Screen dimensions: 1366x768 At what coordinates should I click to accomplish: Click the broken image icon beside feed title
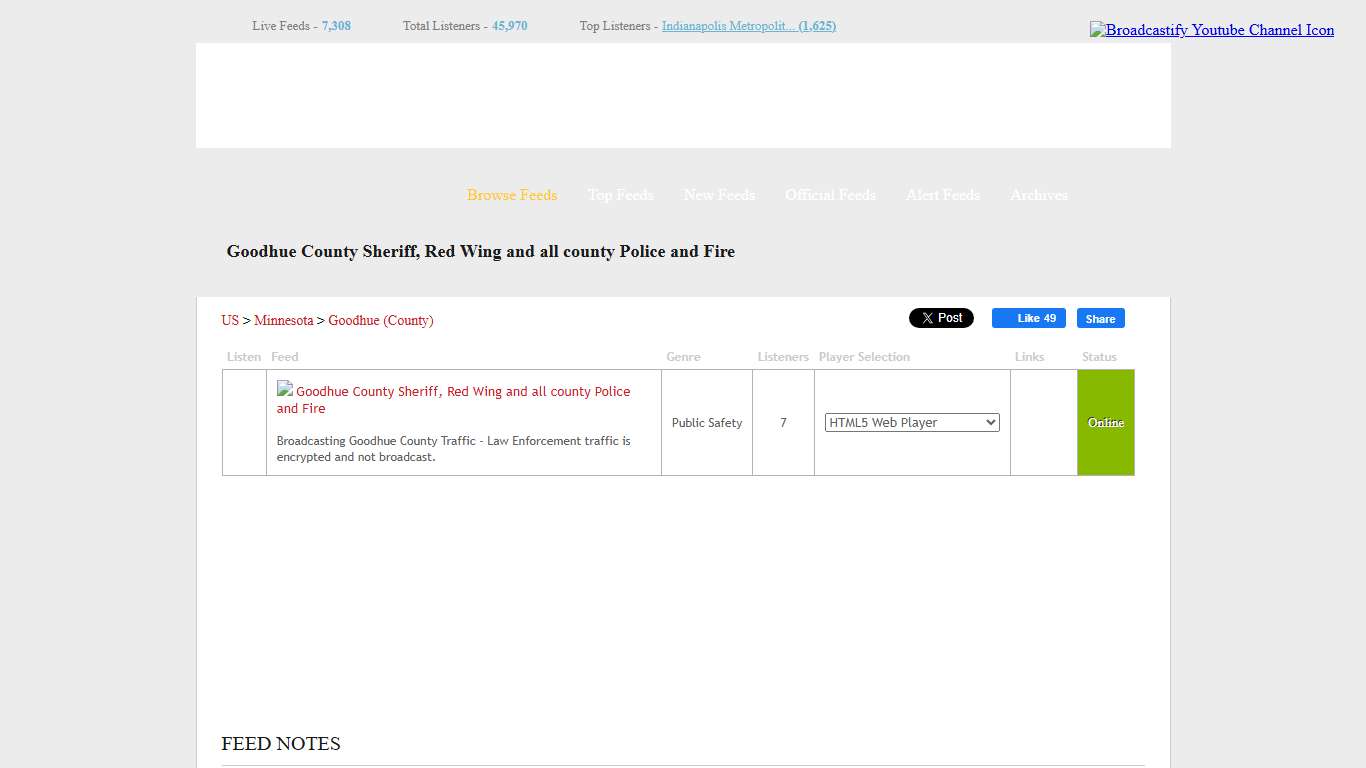pos(285,389)
